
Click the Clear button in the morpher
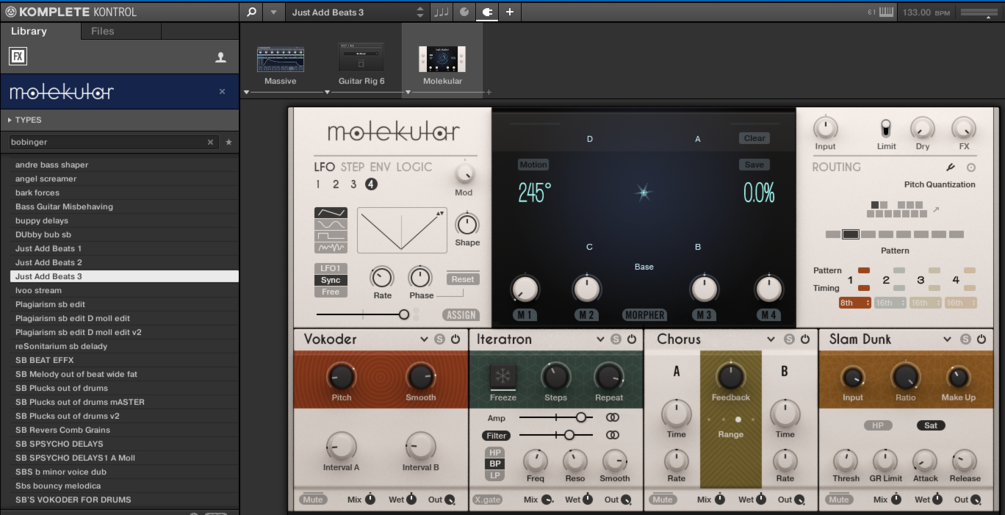point(754,138)
